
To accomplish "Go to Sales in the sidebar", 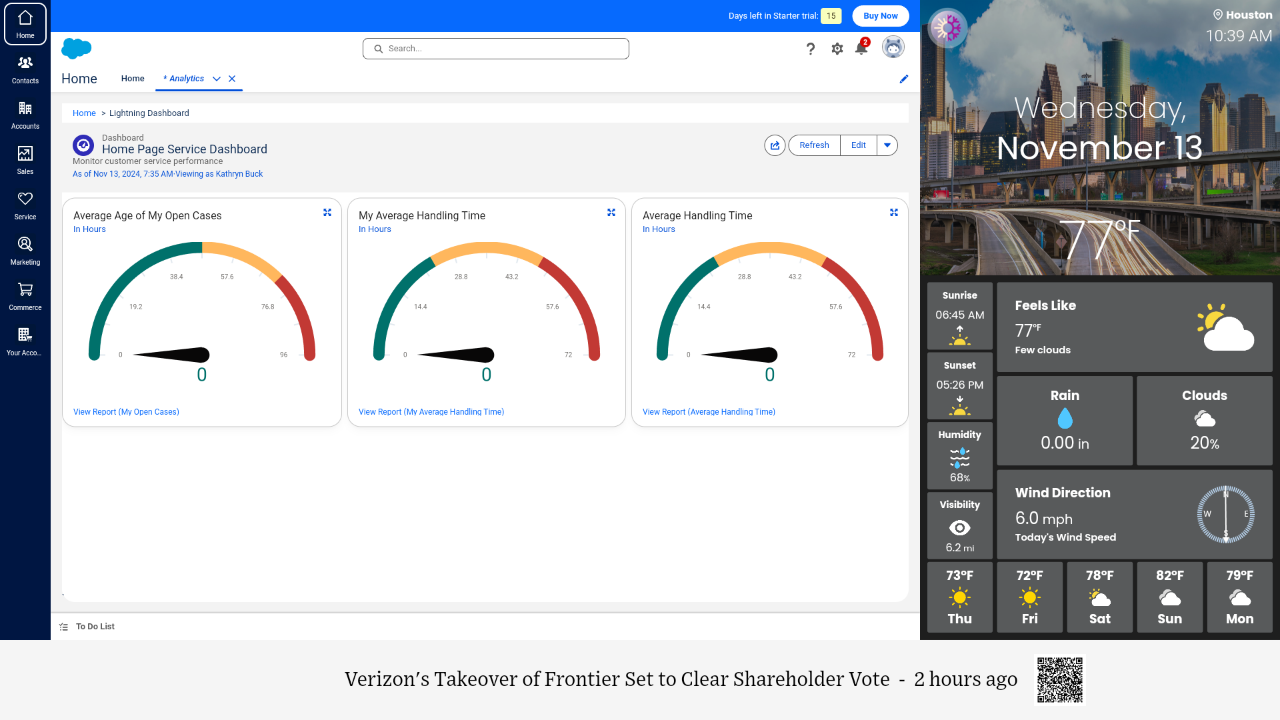I will point(25,159).
